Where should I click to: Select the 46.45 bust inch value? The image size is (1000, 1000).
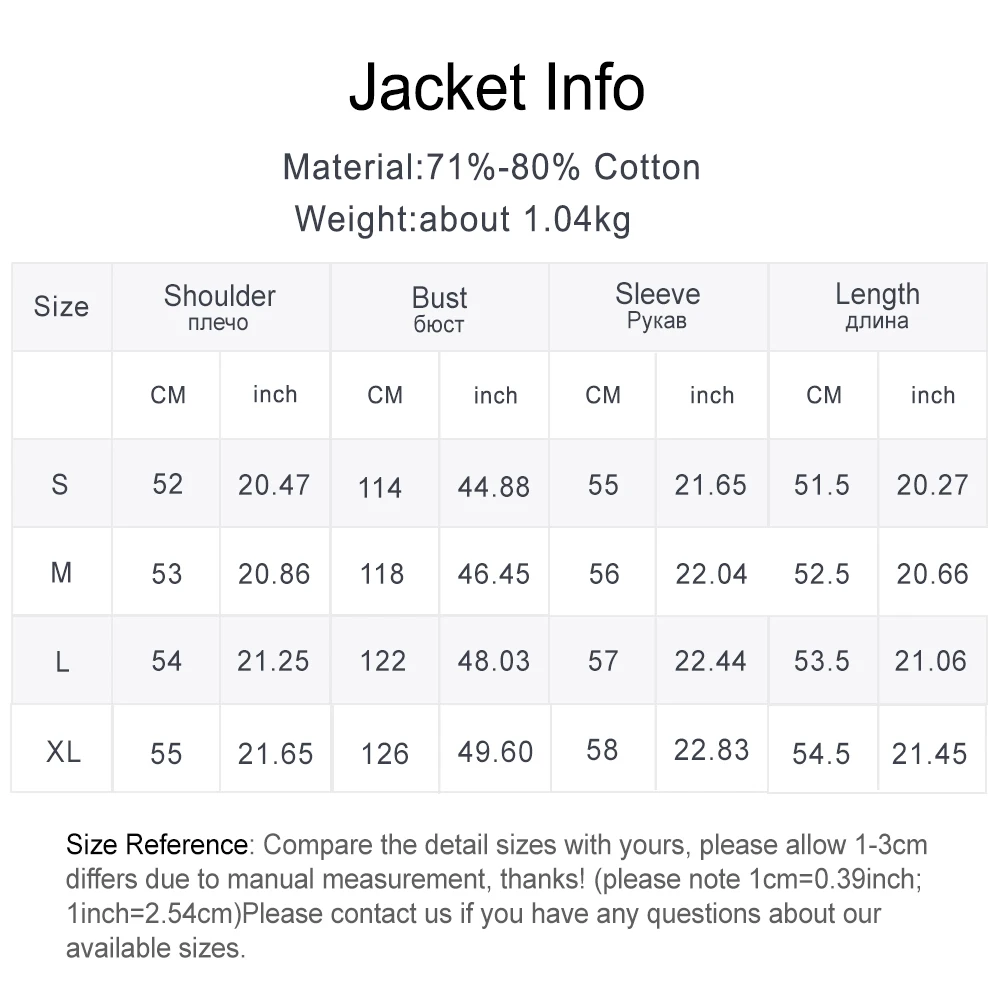494,574
